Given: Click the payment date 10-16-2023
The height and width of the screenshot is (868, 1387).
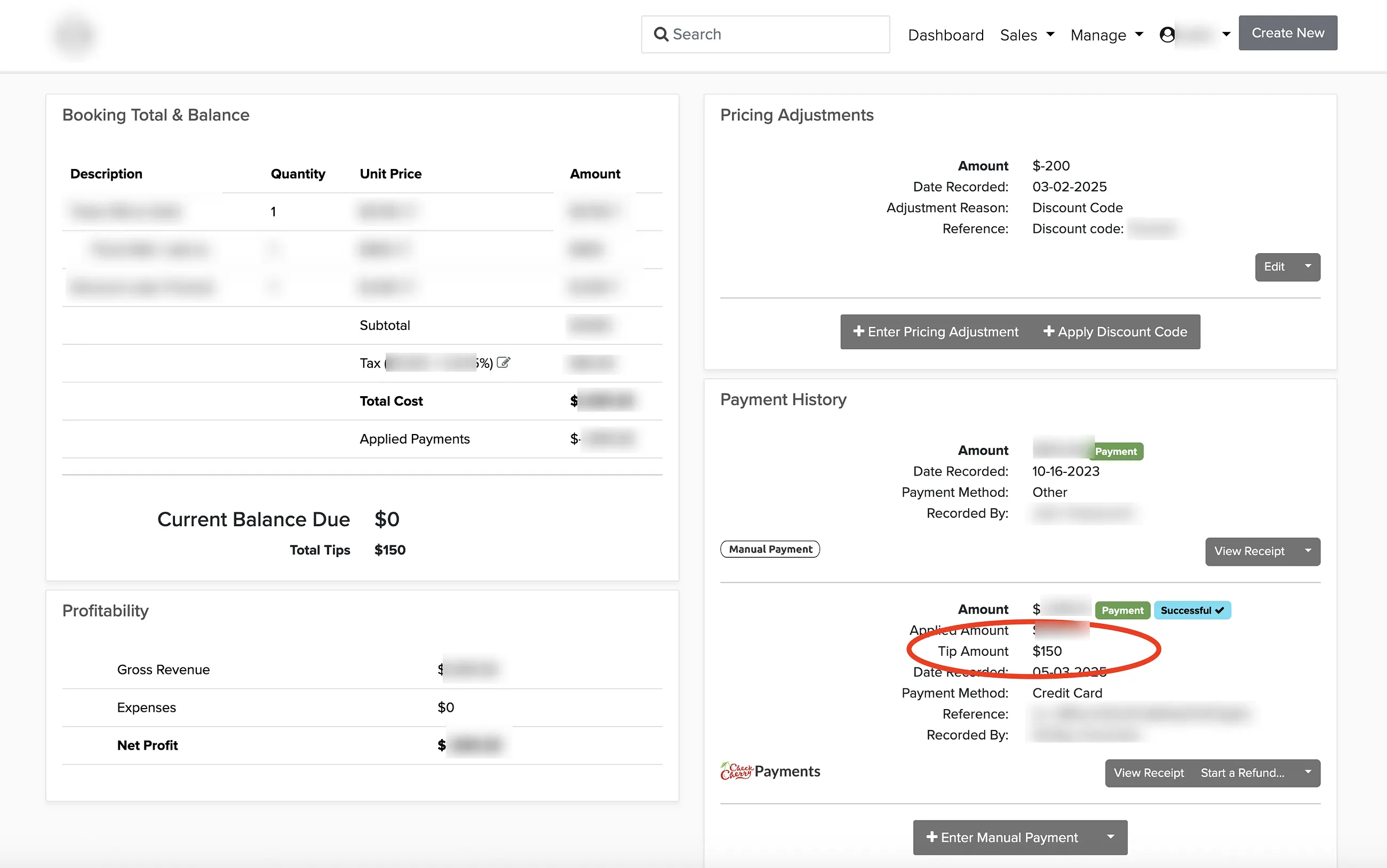Looking at the screenshot, I should click(x=1066, y=471).
